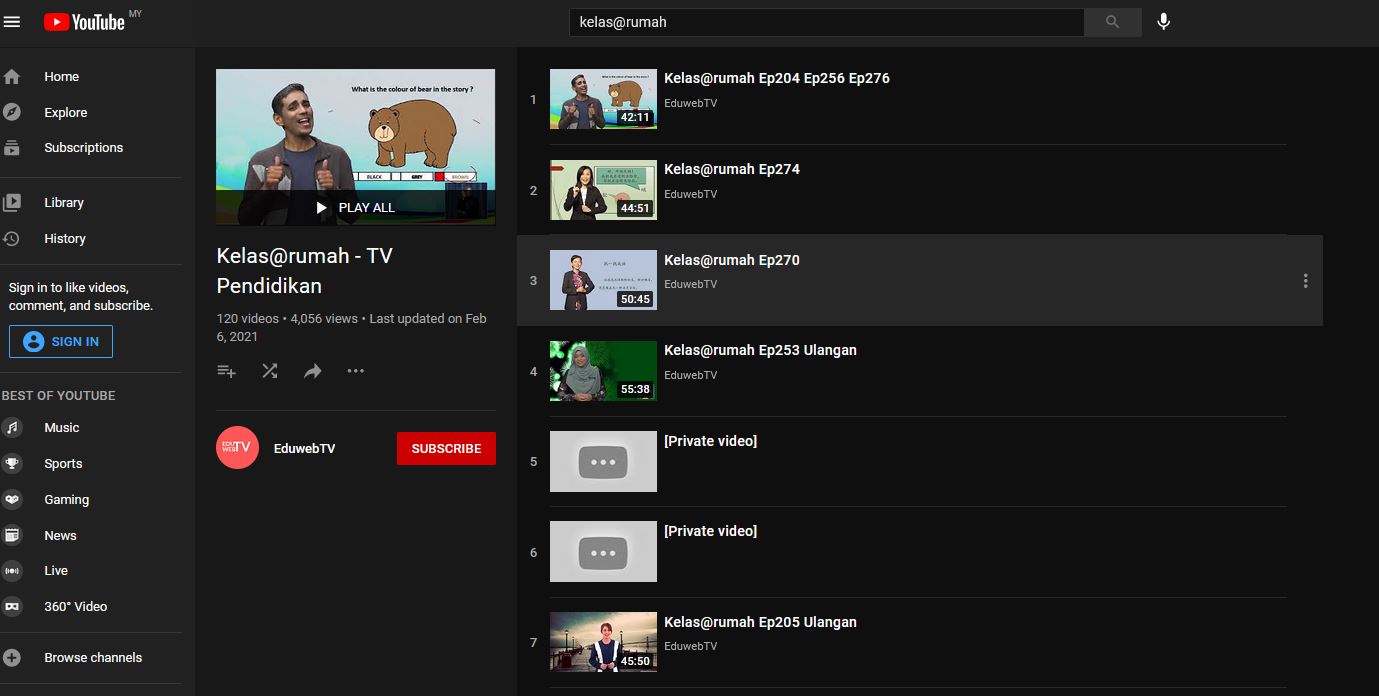
Task: Open thumbnail of Kelas@rumah Ep253 Ulangan
Action: pyautogui.click(x=603, y=371)
